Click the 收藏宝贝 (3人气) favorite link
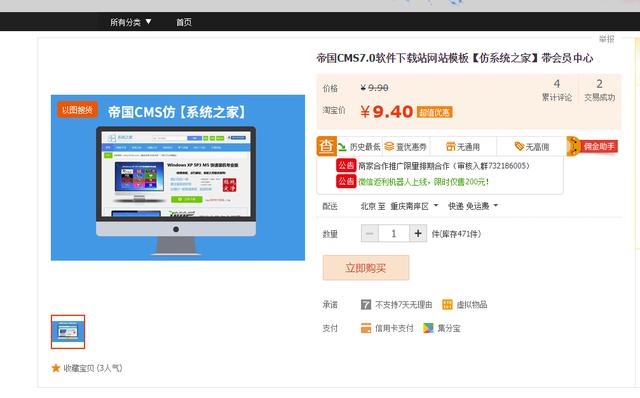 pos(93,368)
